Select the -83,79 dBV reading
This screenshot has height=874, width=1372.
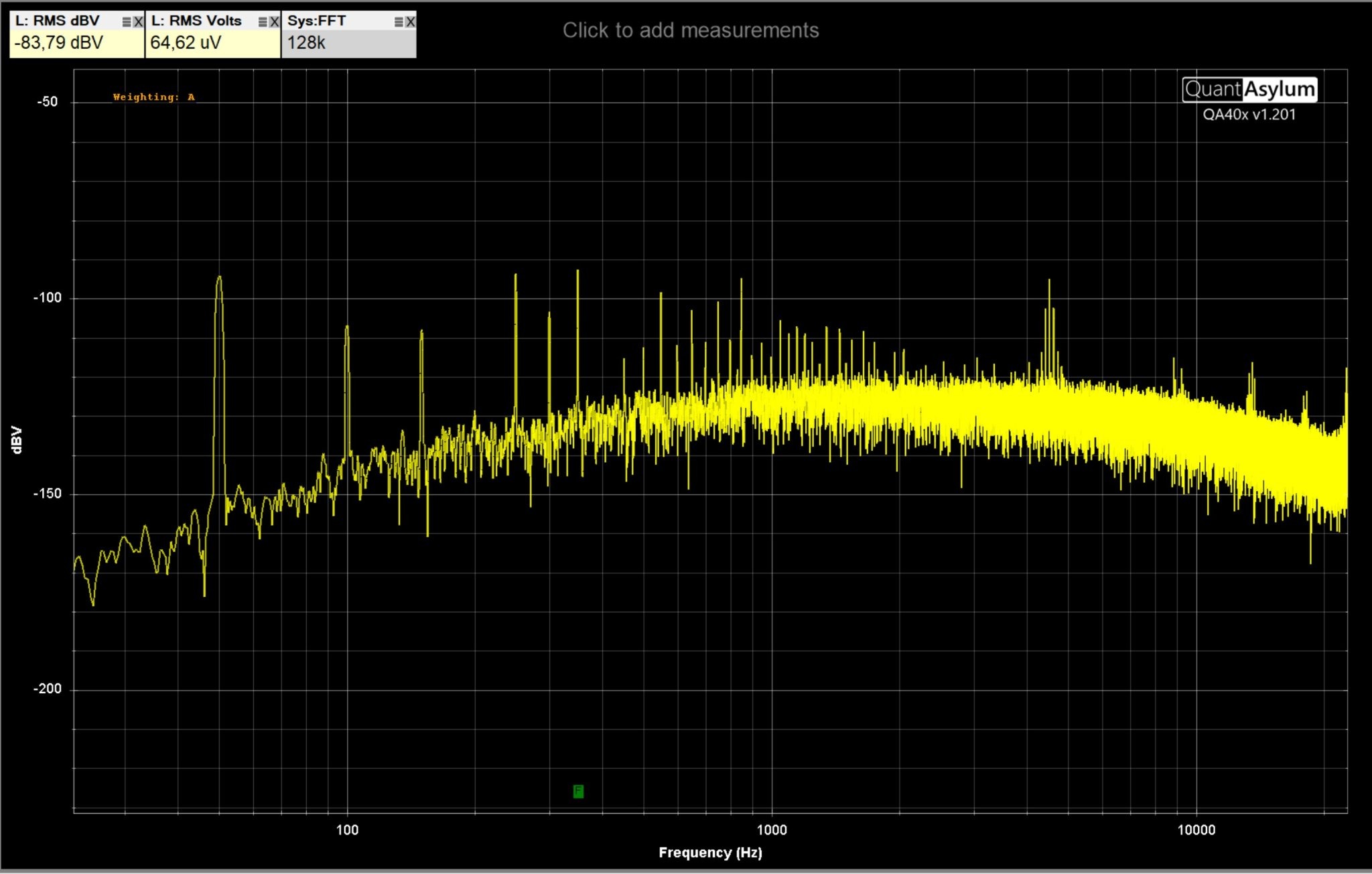click(x=59, y=43)
